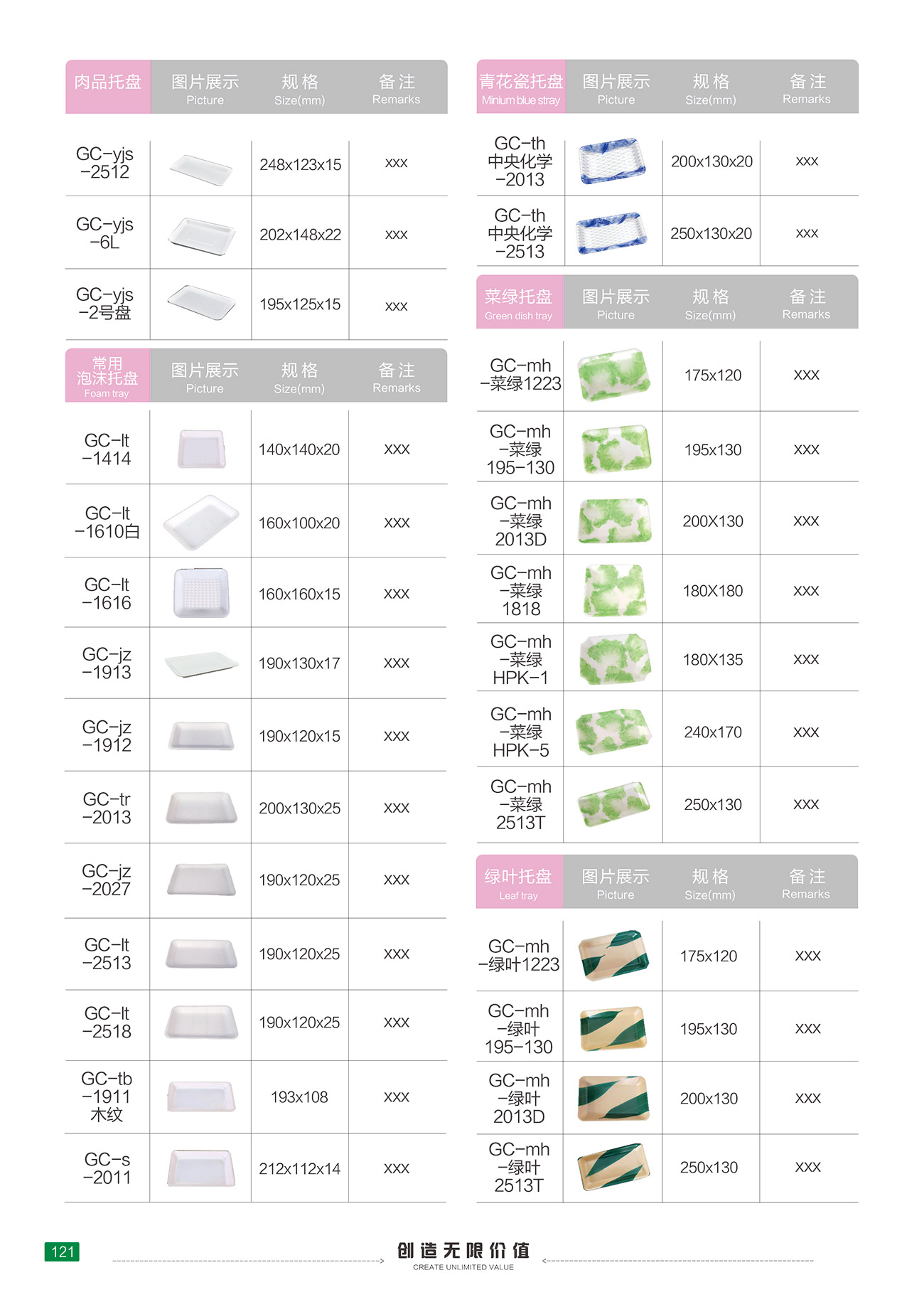Click the 肉品托盘 pink section header

click(108, 87)
